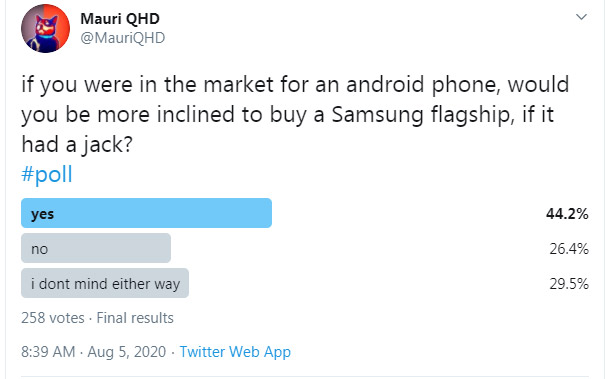Click the Mauri QHD display name
The image size is (605, 379).
pyautogui.click(x=120, y=19)
